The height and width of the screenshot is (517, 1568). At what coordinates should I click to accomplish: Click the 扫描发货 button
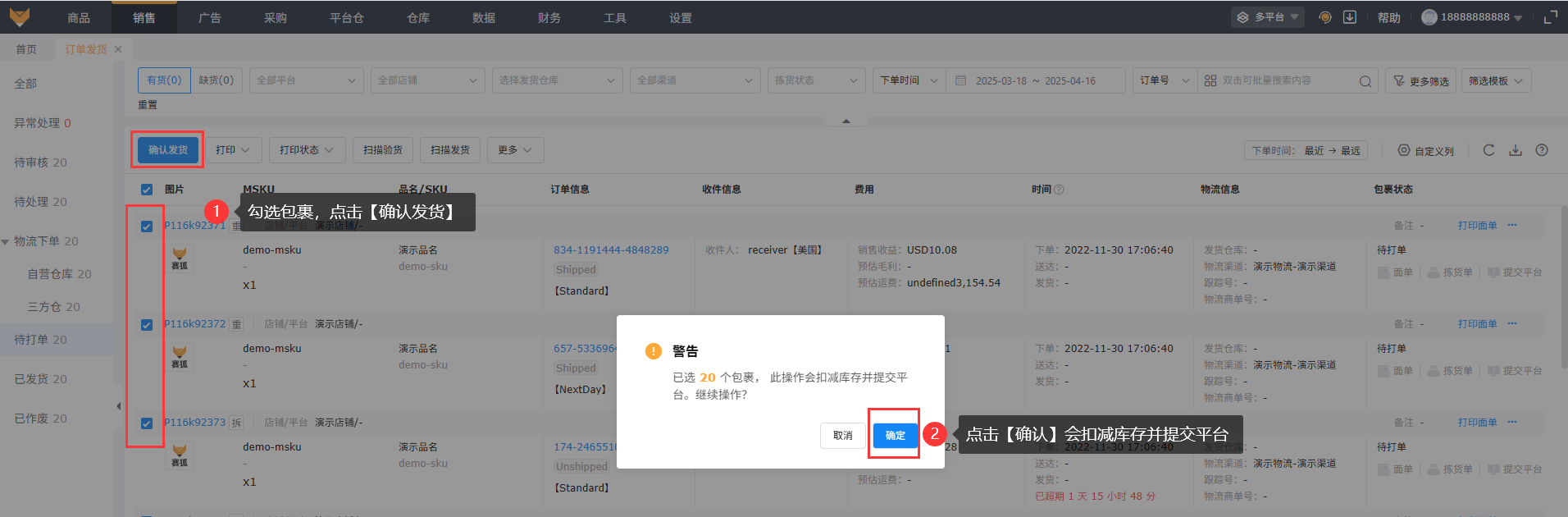(x=450, y=150)
